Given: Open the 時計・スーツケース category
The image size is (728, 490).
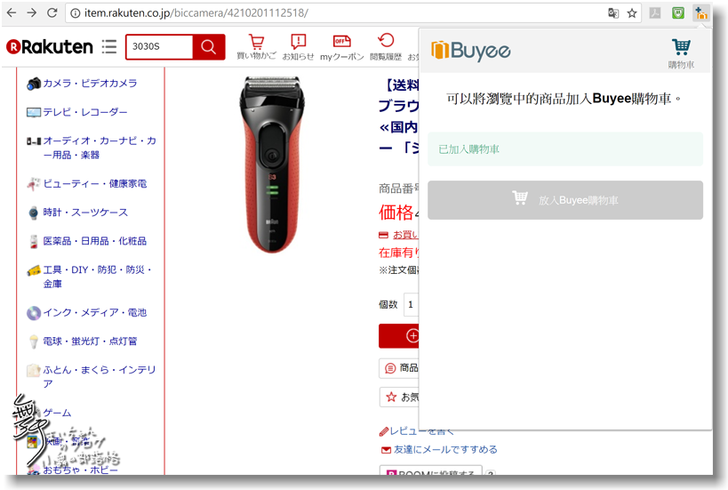Looking at the screenshot, I should (85, 212).
